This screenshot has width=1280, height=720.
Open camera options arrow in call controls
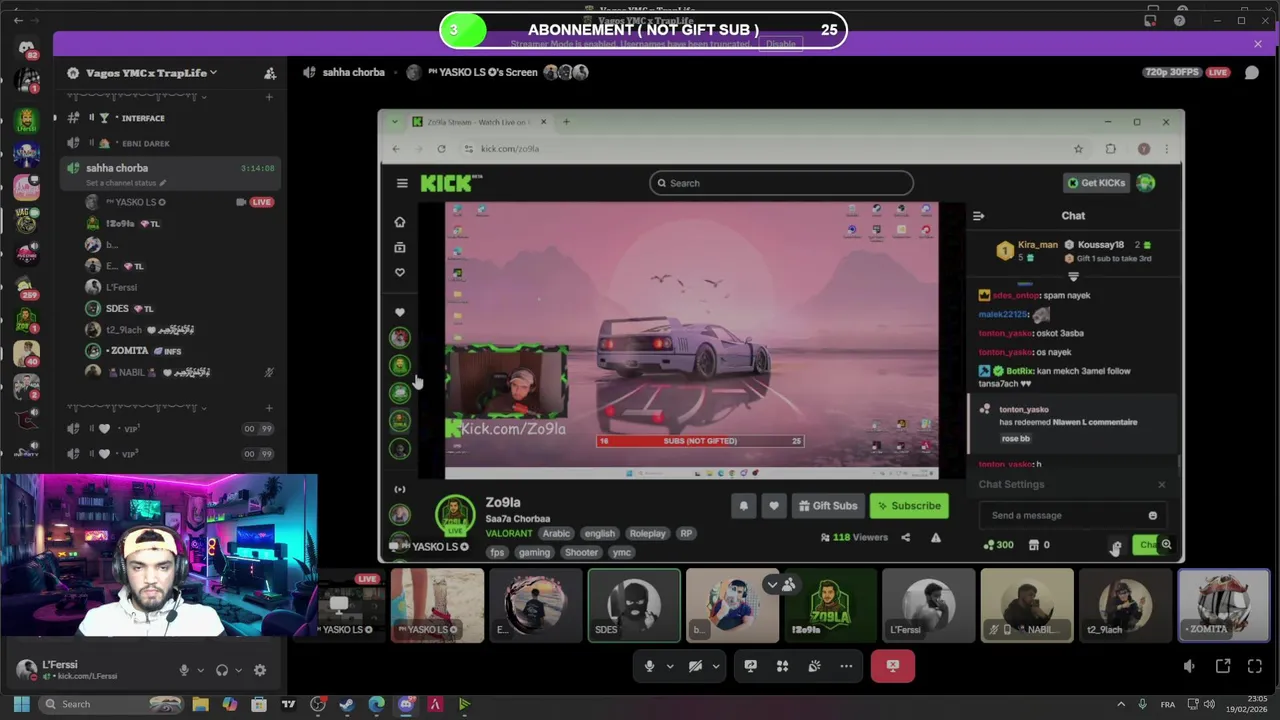click(x=715, y=666)
